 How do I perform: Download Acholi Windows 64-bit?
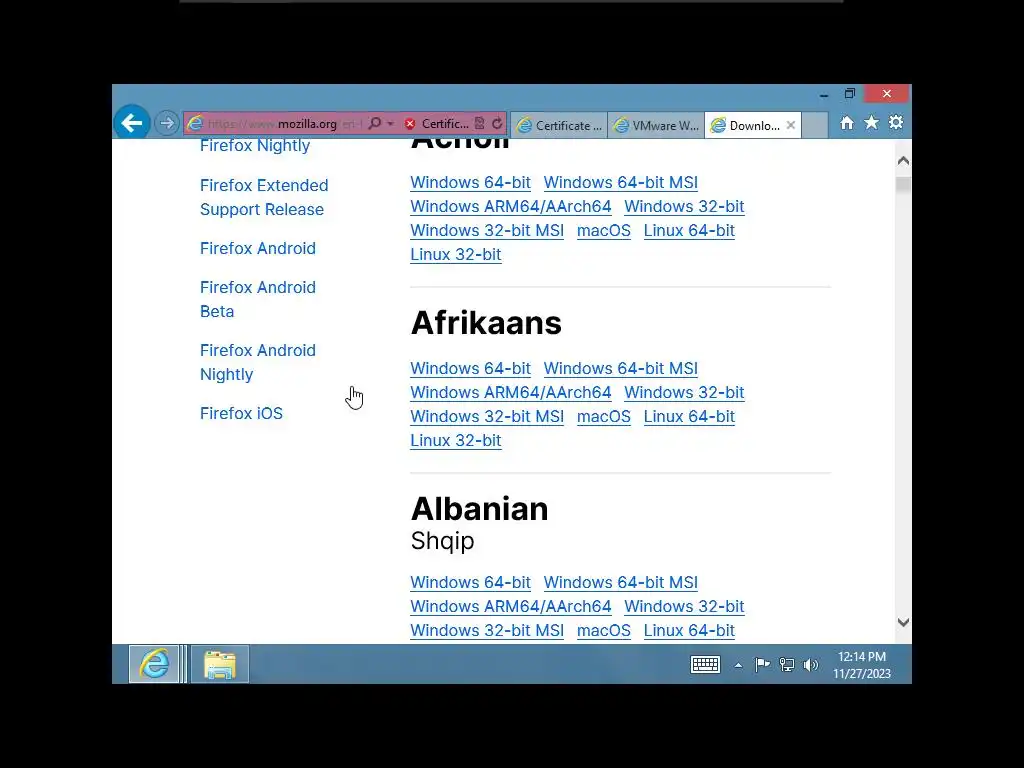tap(470, 182)
